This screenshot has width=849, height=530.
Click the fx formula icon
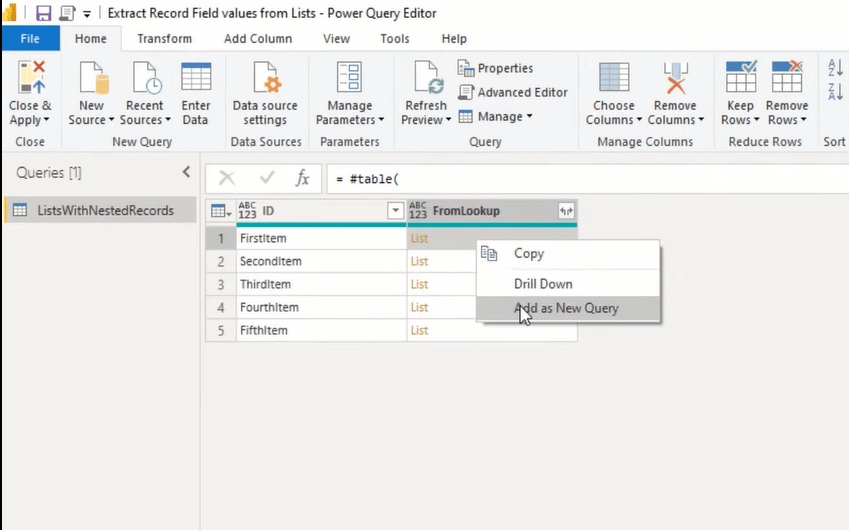coord(302,178)
